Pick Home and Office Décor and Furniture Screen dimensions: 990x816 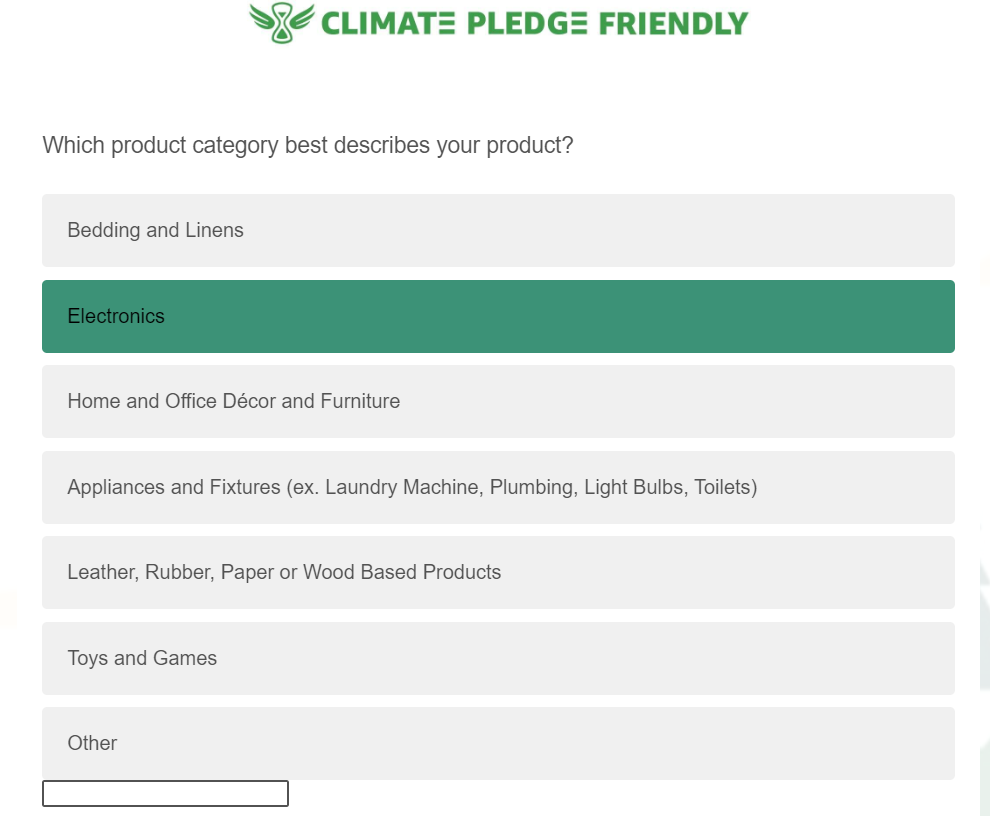[x=498, y=402]
